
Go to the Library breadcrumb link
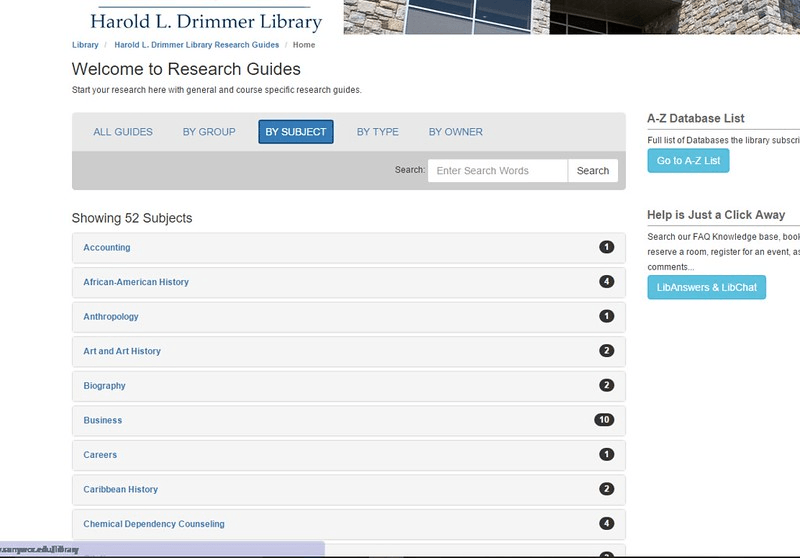tap(85, 45)
